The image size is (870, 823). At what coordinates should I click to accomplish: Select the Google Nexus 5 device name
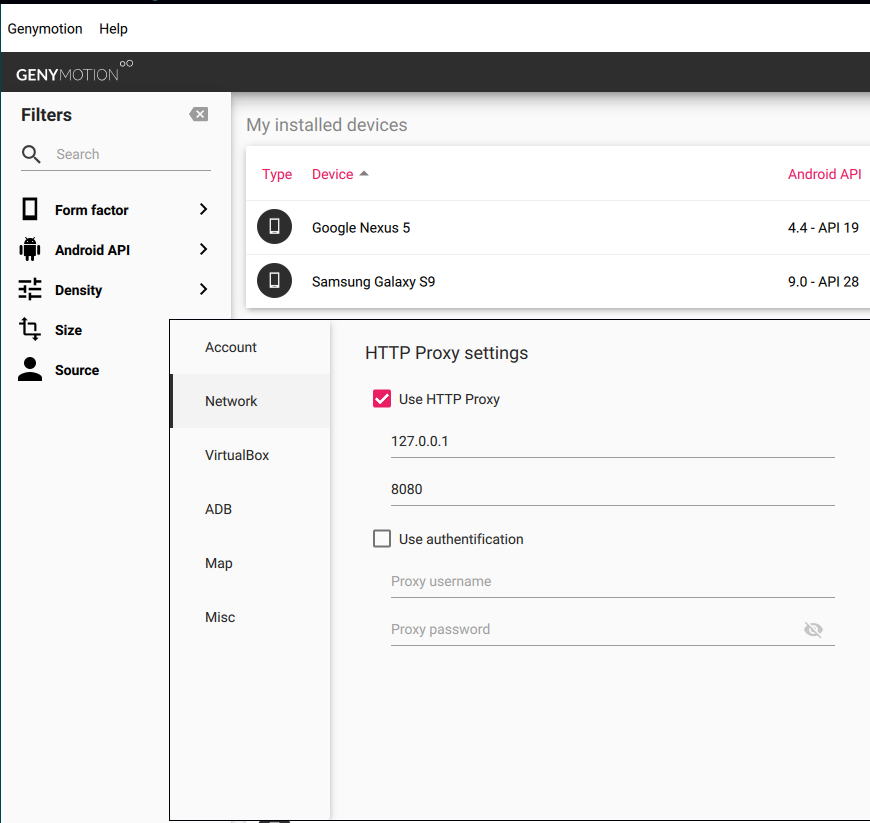click(361, 228)
